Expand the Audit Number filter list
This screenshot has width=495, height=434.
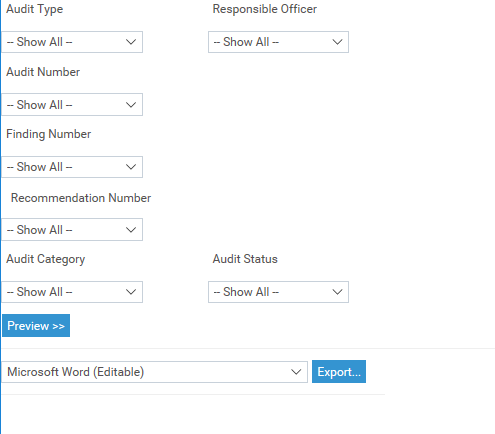(72, 105)
